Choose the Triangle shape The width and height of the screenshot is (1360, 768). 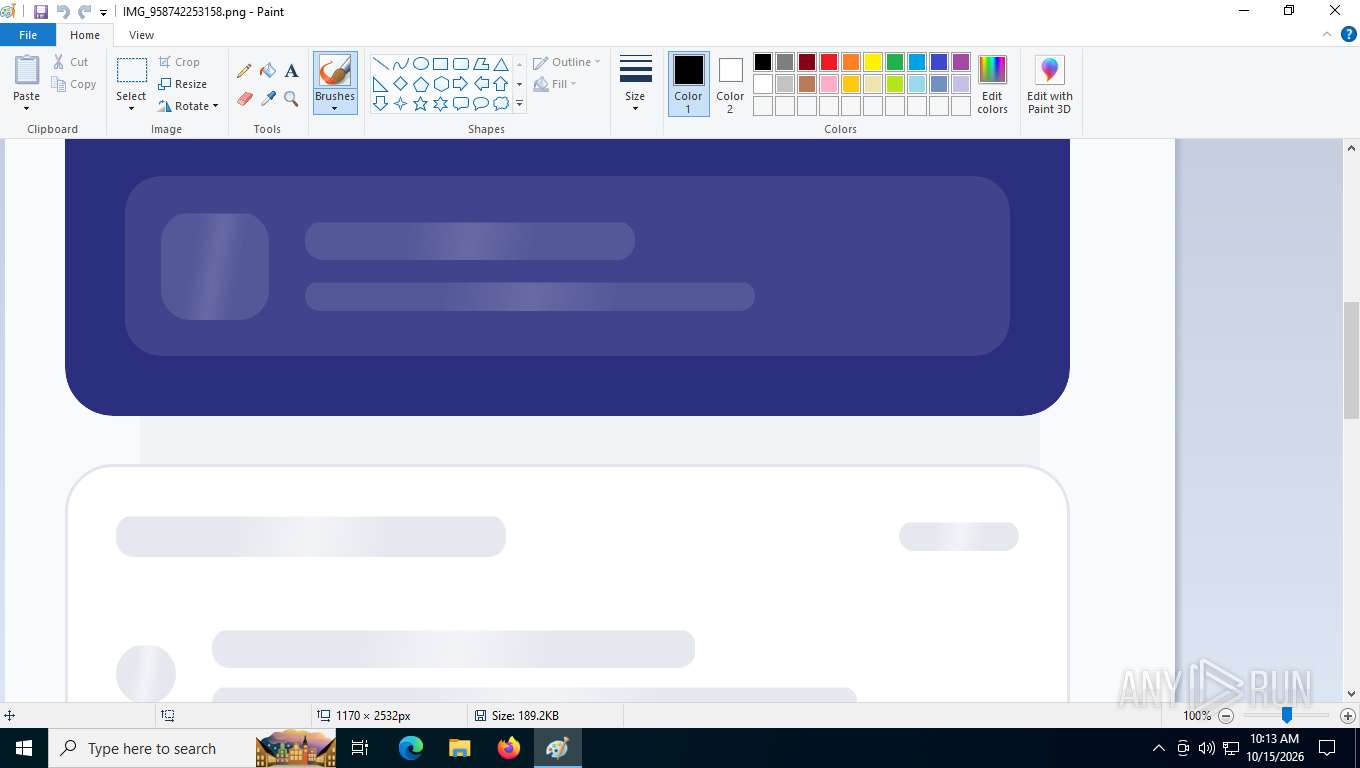501,64
